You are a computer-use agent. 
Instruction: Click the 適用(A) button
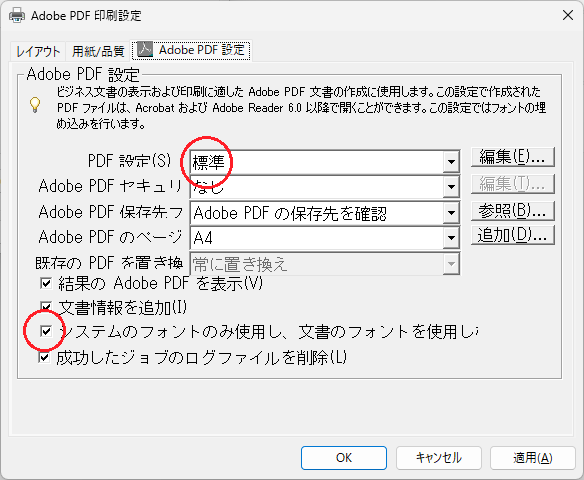tap(533, 458)
